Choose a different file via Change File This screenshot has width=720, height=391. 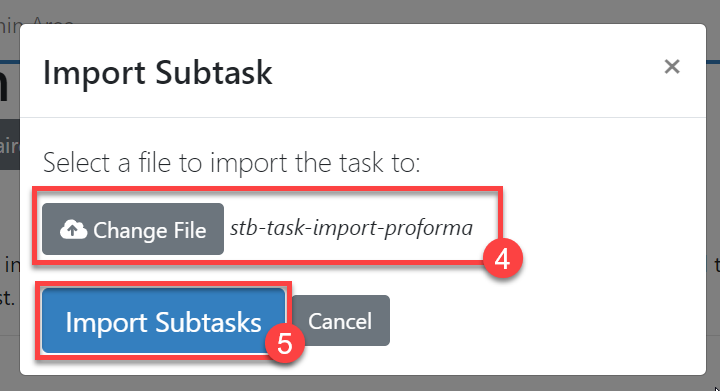[x=133, y=229]
